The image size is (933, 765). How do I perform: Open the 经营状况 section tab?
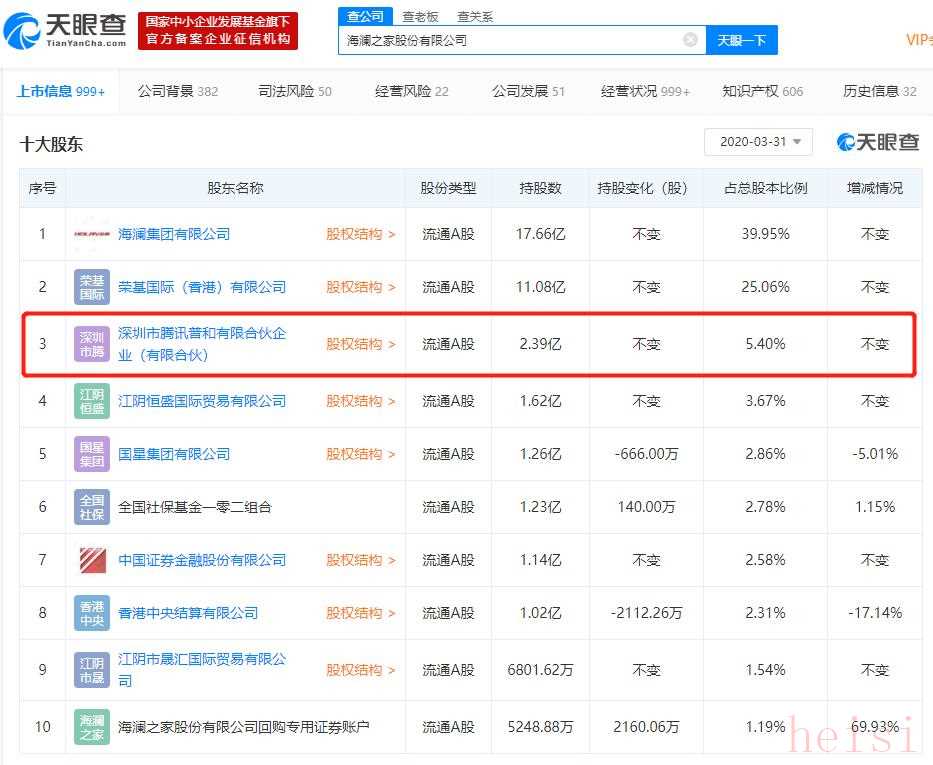(645, 91)
